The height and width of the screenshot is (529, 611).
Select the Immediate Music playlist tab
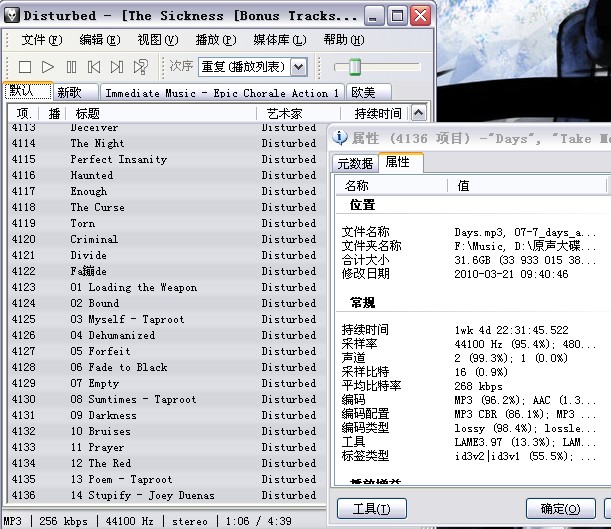(222, 92)
